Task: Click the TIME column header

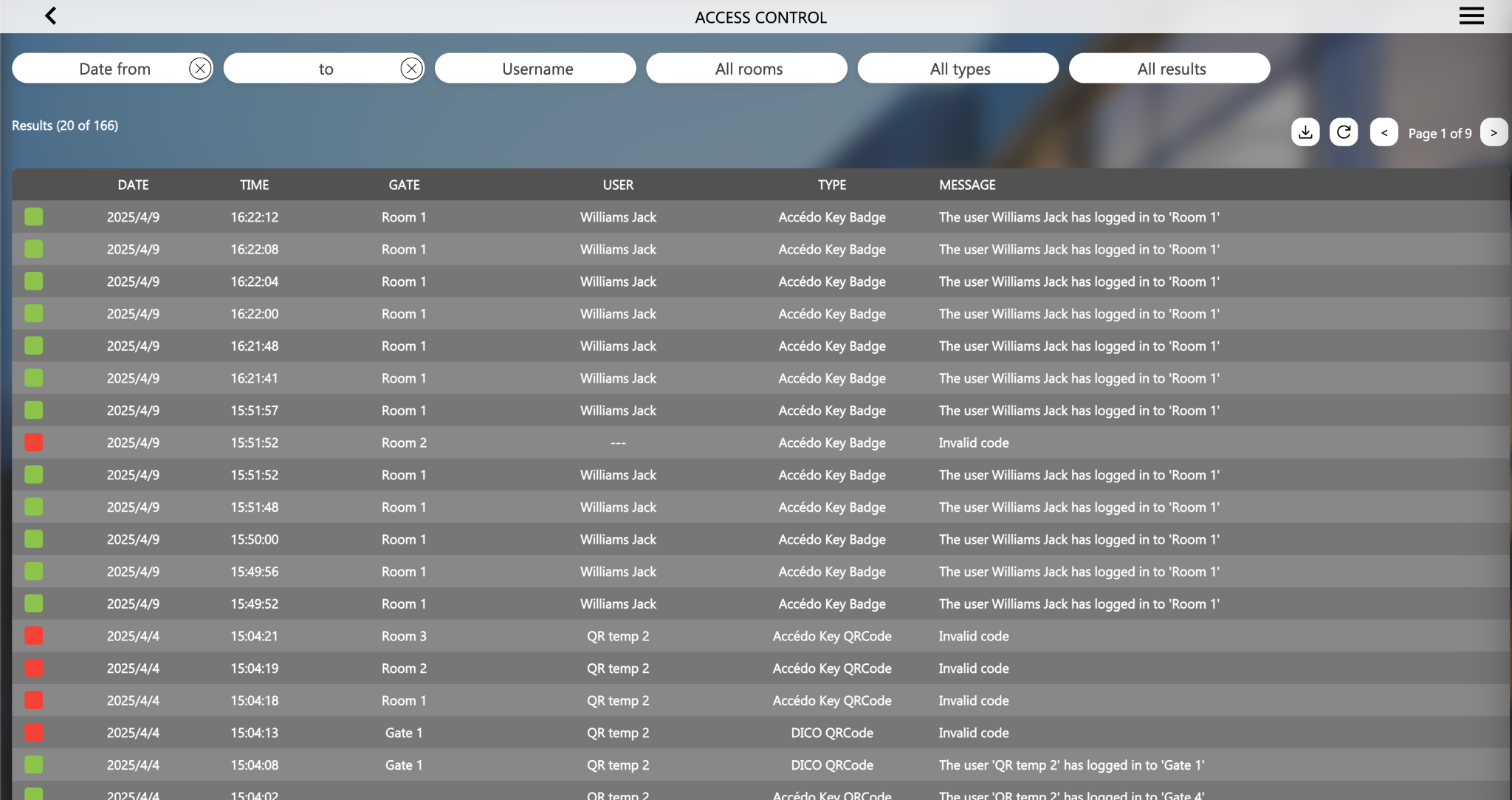Action: pyautogui.click(x=255, y=185)
